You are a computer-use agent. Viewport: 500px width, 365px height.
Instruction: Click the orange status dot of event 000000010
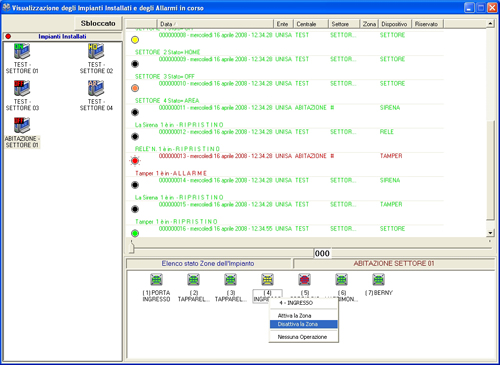click(135, 88)
